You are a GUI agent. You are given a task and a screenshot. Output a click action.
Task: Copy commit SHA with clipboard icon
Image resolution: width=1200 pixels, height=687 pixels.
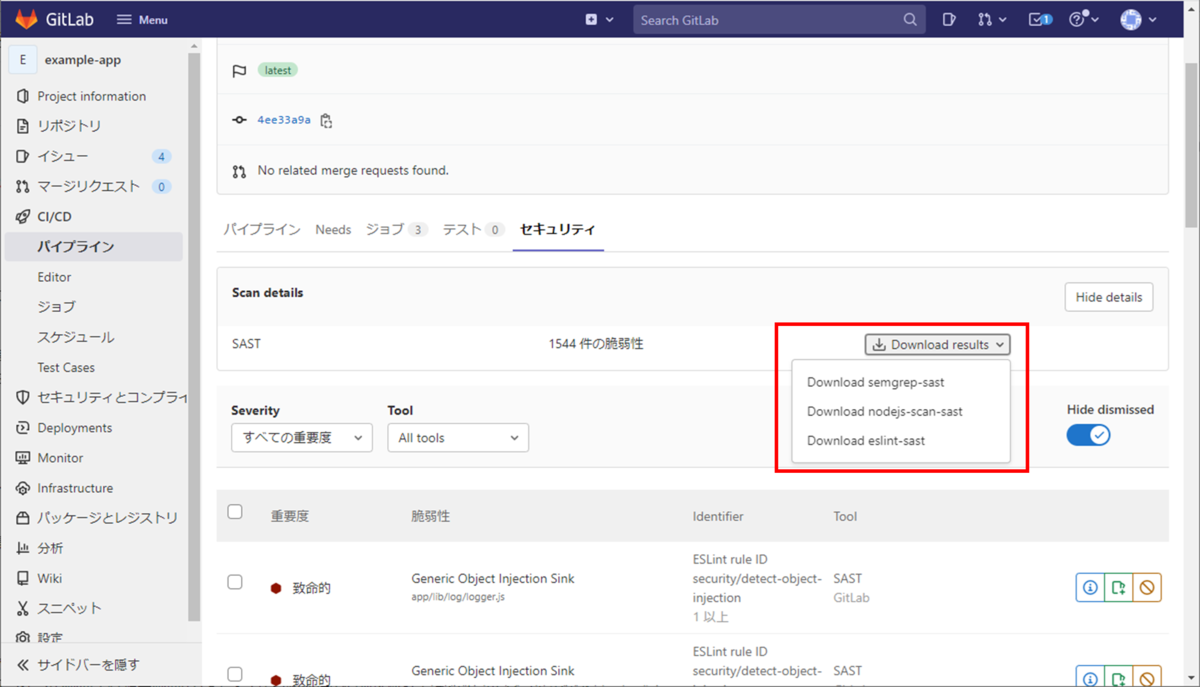point(326,120)
